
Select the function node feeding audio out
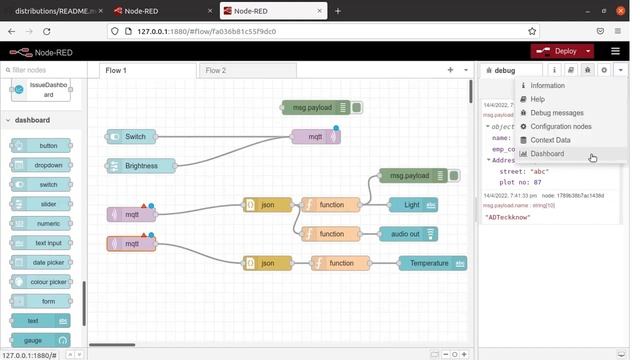[x=331, y=234]
